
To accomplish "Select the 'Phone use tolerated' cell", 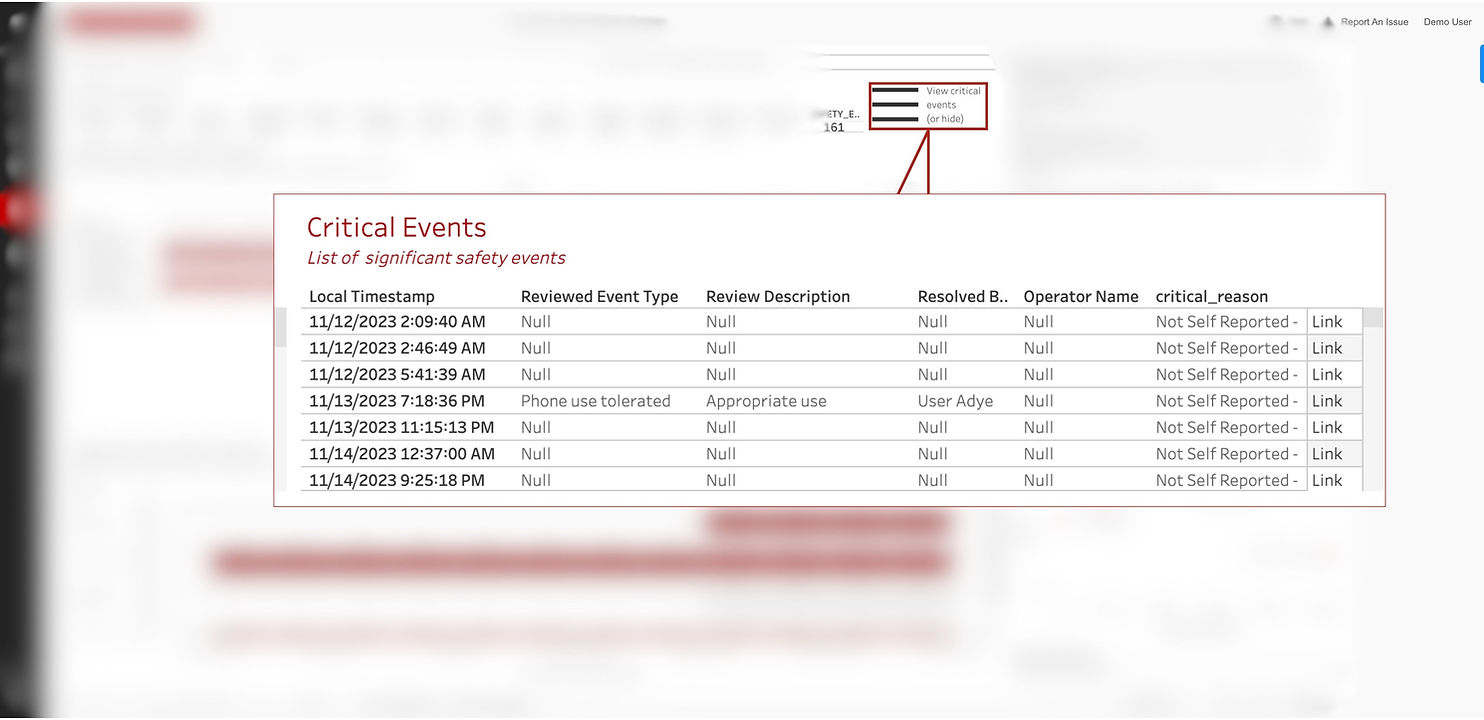I will coord(595,401).
